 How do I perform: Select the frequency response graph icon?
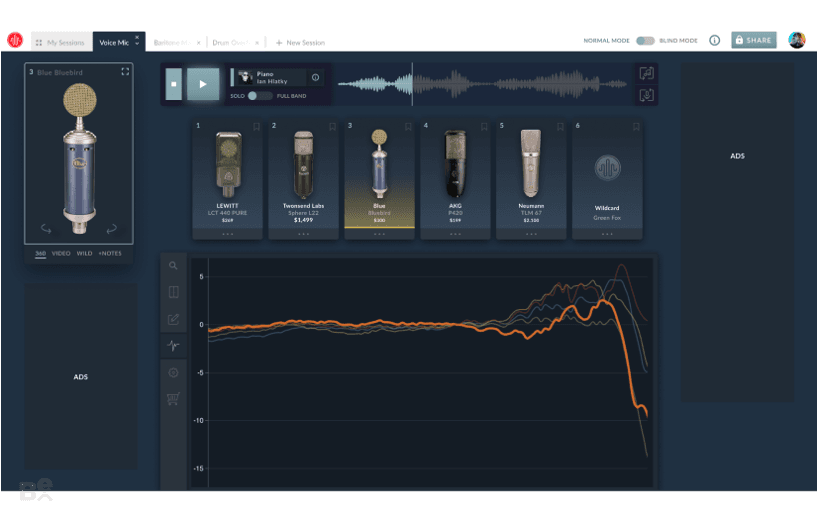pyautogui.click(x=174, y=345)
